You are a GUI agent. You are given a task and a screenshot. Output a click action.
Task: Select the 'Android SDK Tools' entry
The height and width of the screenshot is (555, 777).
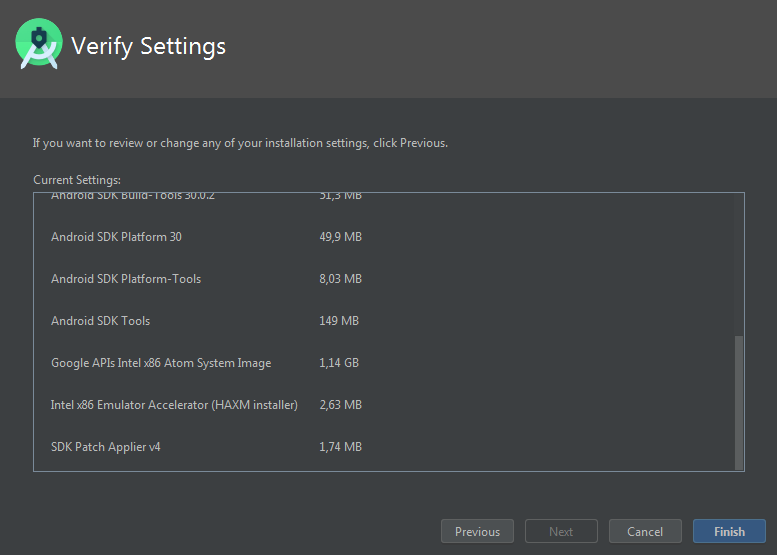pos(101,321)
